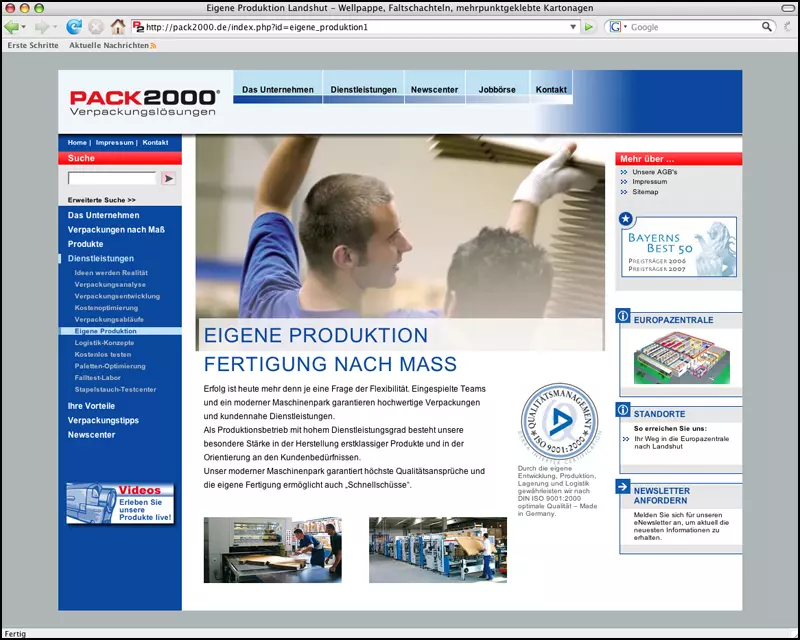This screenshot has width=800, height=640.
Task: Click the website search input field
Action: click(x=112, y=178)
